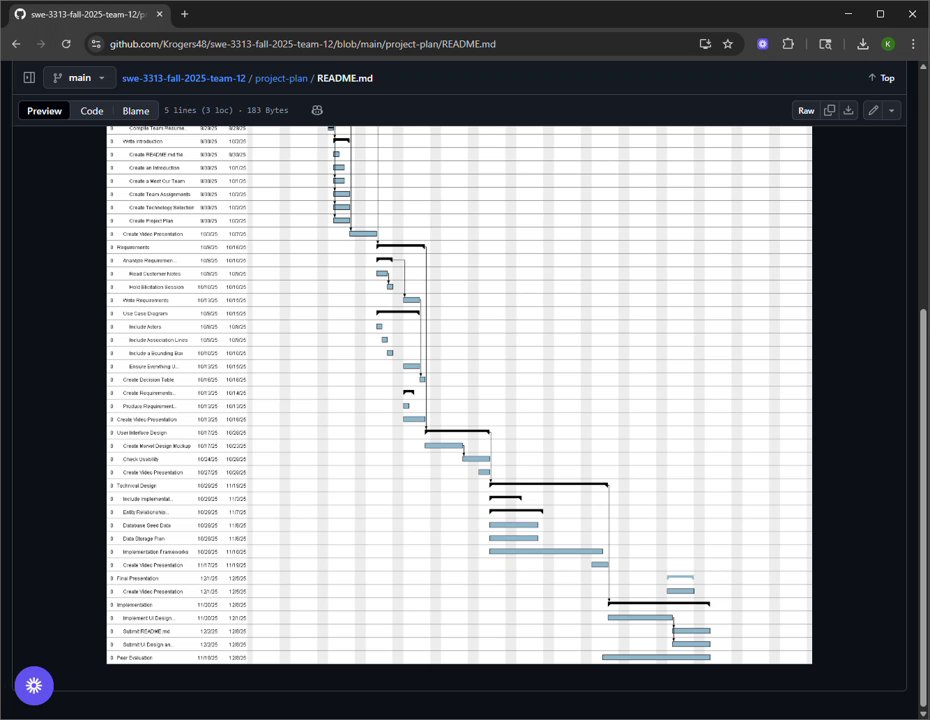This screenshot has width=930, height=720.
Task: Copy raw file contents icon
Action: tap(830, 110)
